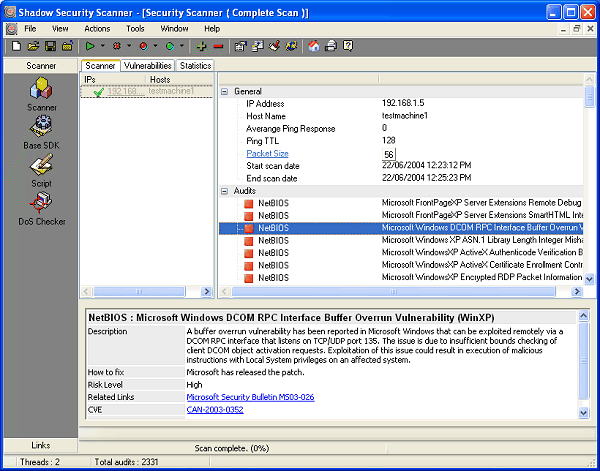Open the Window menu
Image resolution: width=600 pixels, height=471 pixels.
(x=174, y=29)
